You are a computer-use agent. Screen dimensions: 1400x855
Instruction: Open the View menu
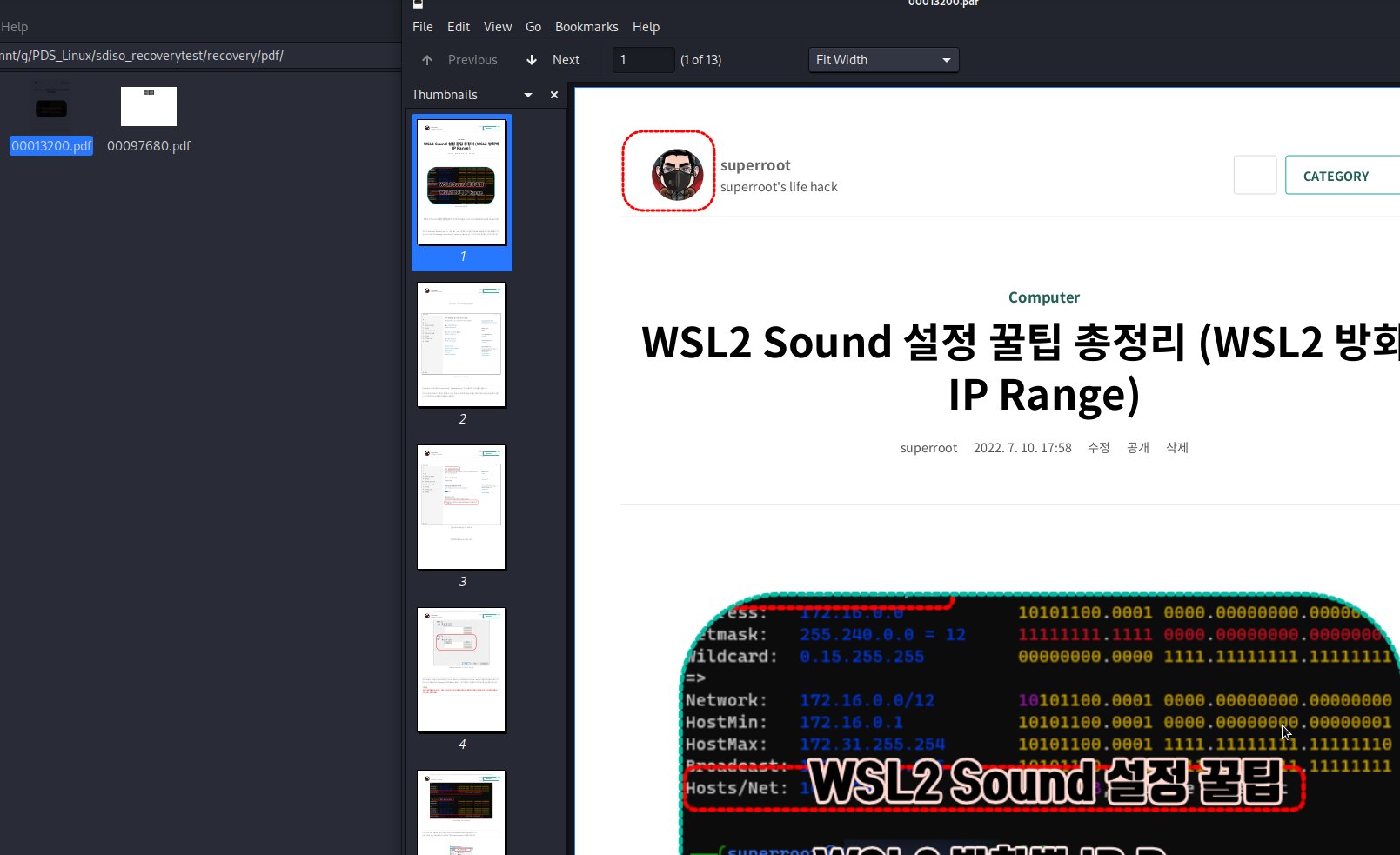pos(498,27)
